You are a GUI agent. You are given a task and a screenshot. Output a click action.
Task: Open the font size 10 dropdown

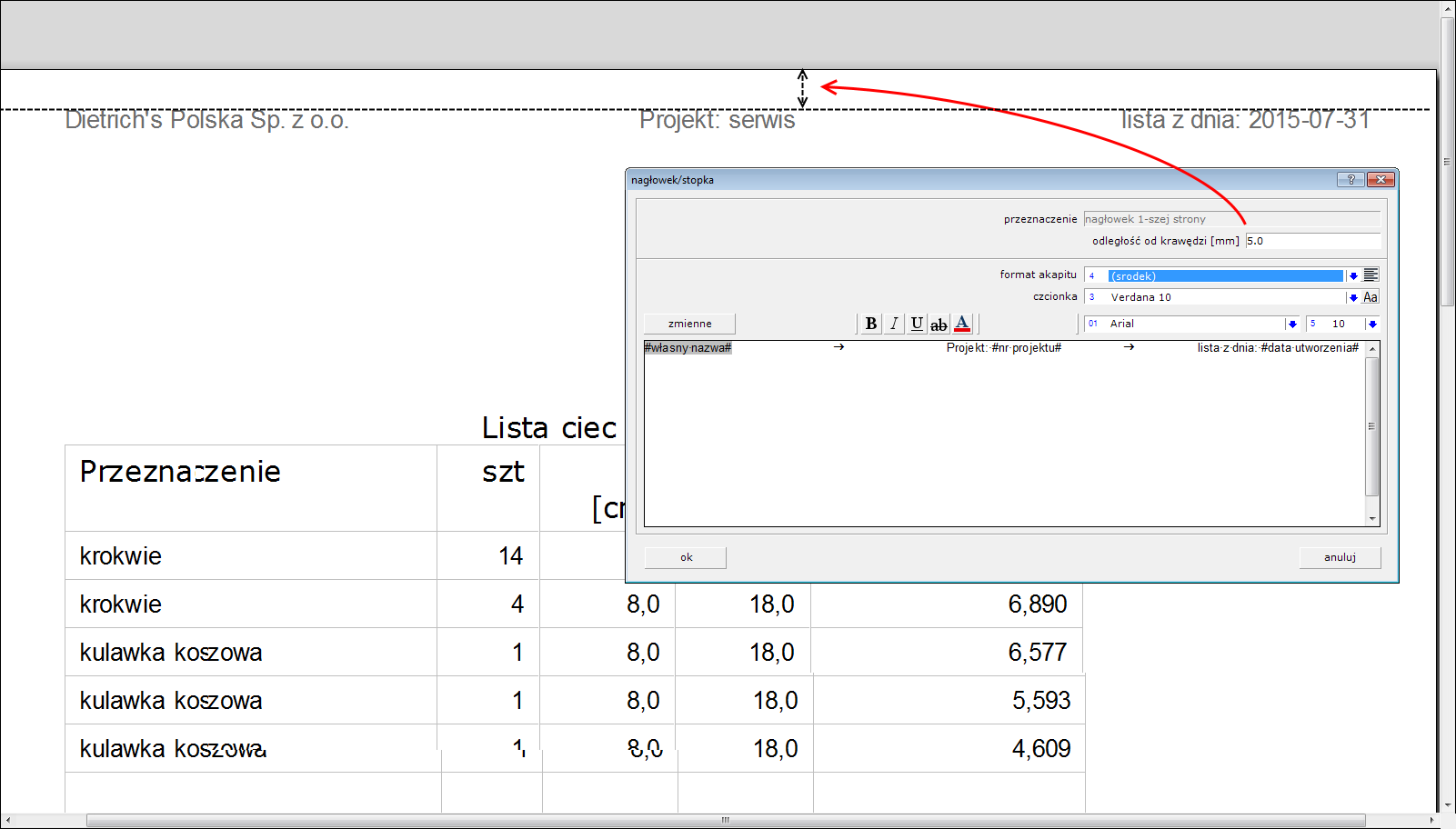click(1372, 324)
